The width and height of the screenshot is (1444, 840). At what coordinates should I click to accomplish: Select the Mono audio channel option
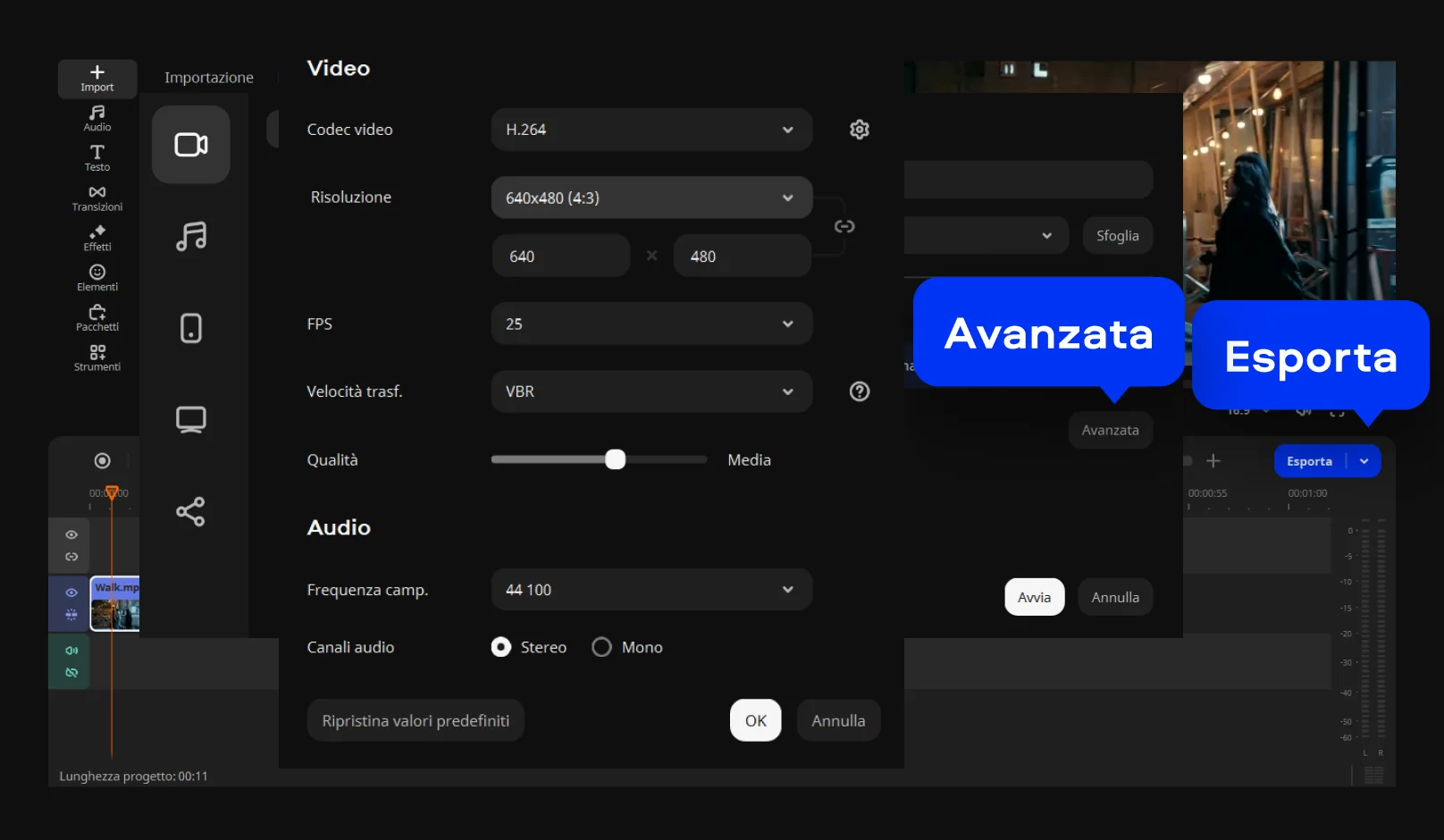tap(602, 647)
